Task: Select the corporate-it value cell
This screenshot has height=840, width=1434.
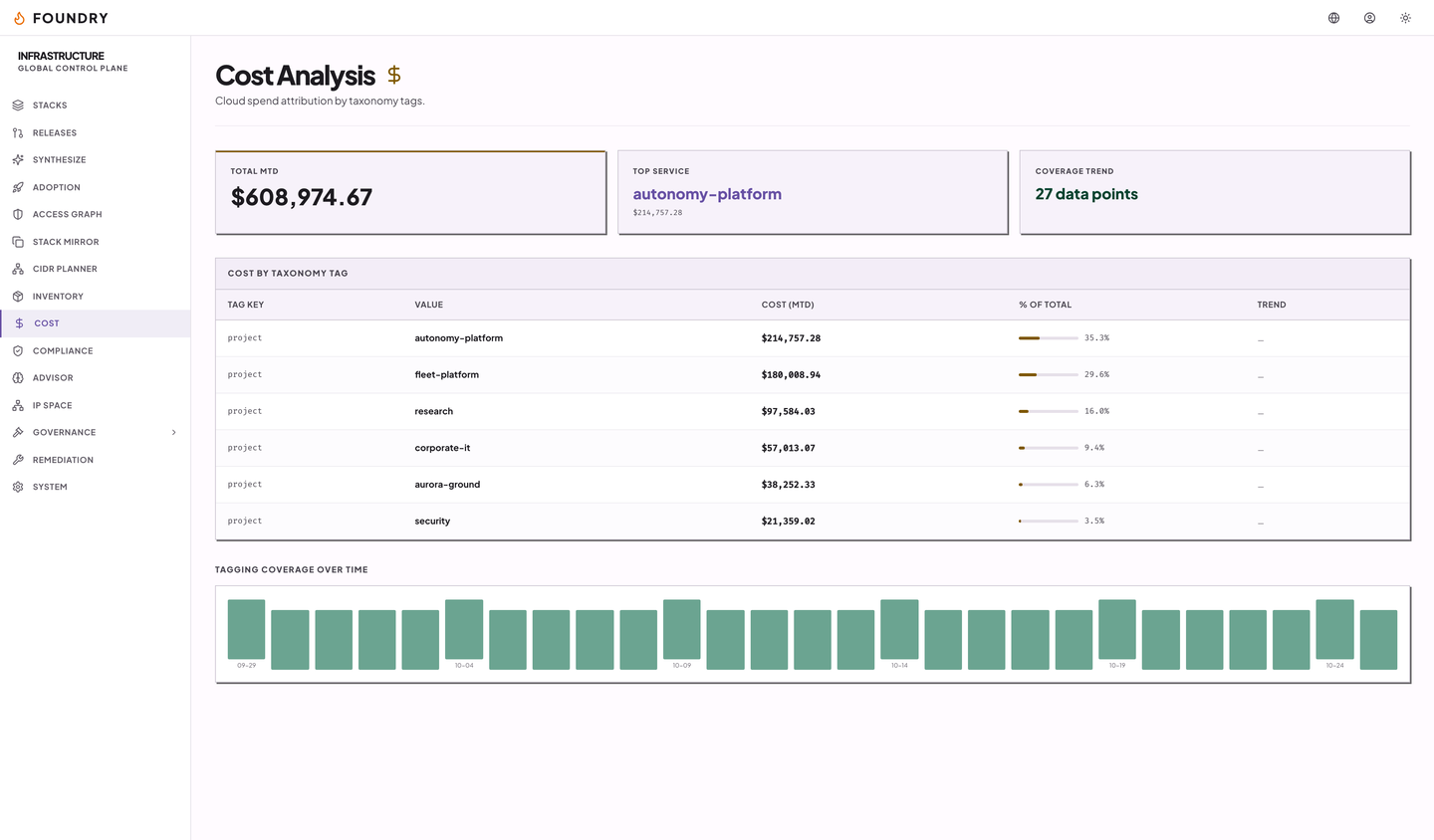Action: pyautogui.click(x=443, y=448)
